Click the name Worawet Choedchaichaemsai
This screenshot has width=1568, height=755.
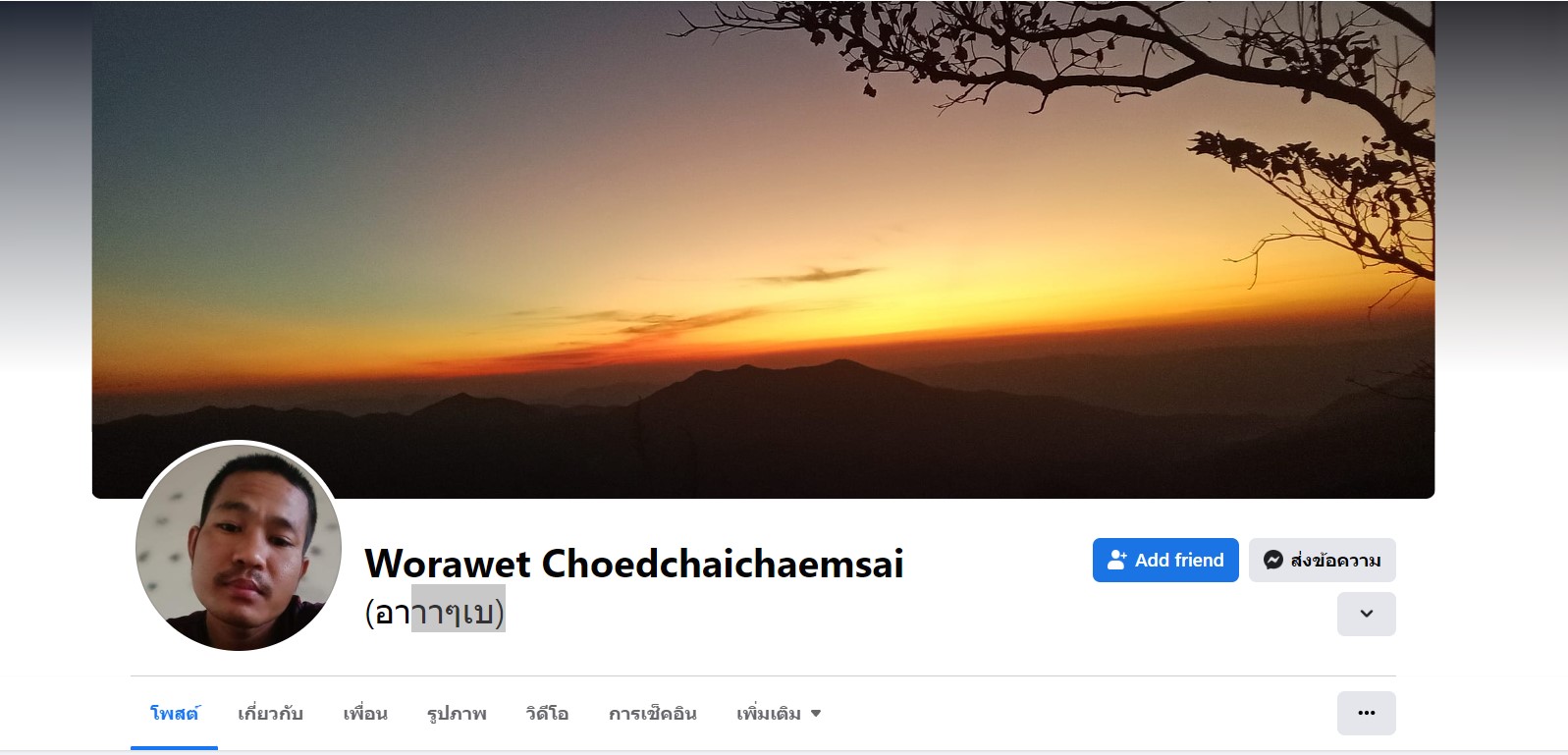(634, 564)
